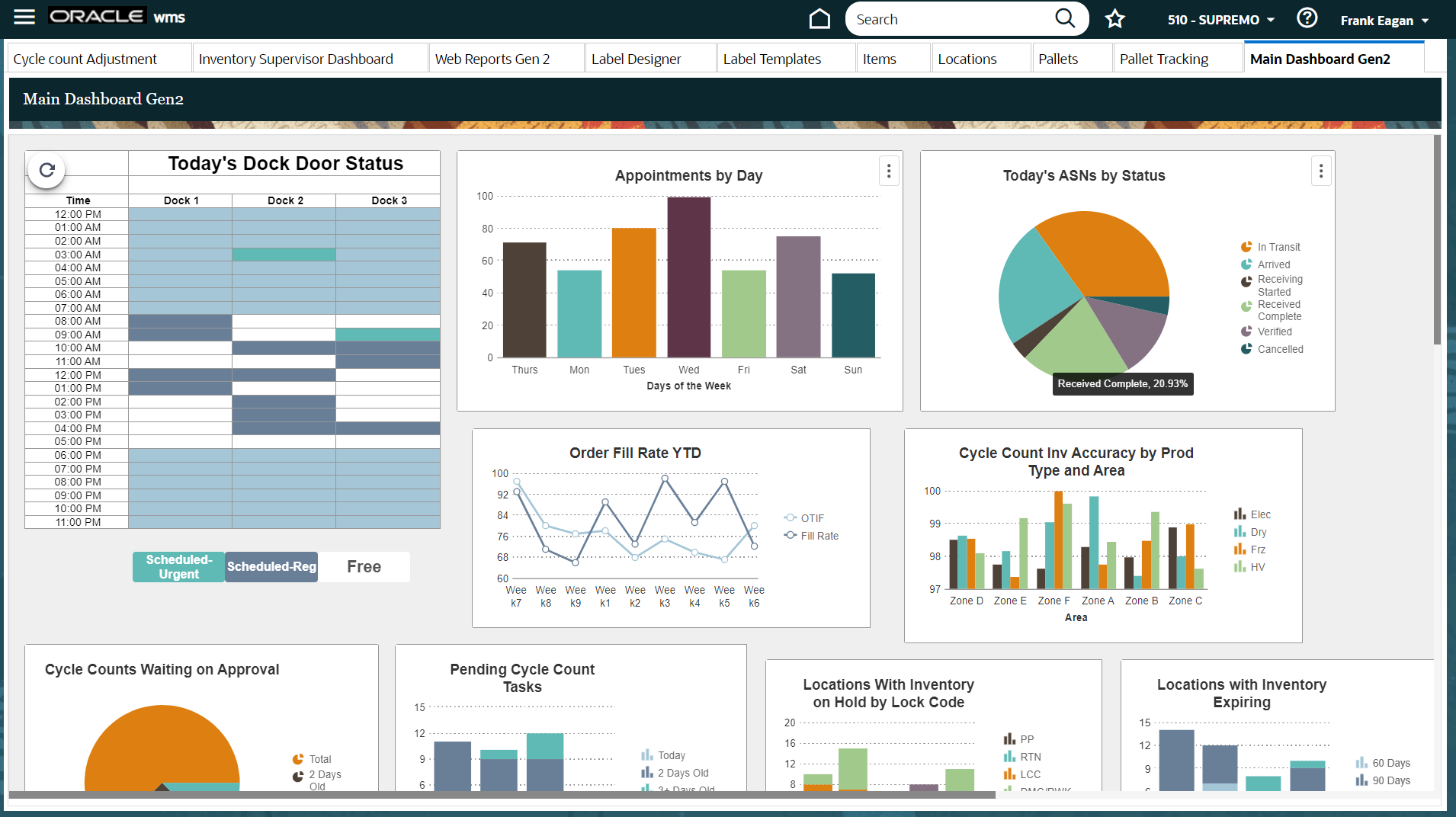
Task: Open the Frank Eagan user menu
Action: click(x=1384, y=21)
